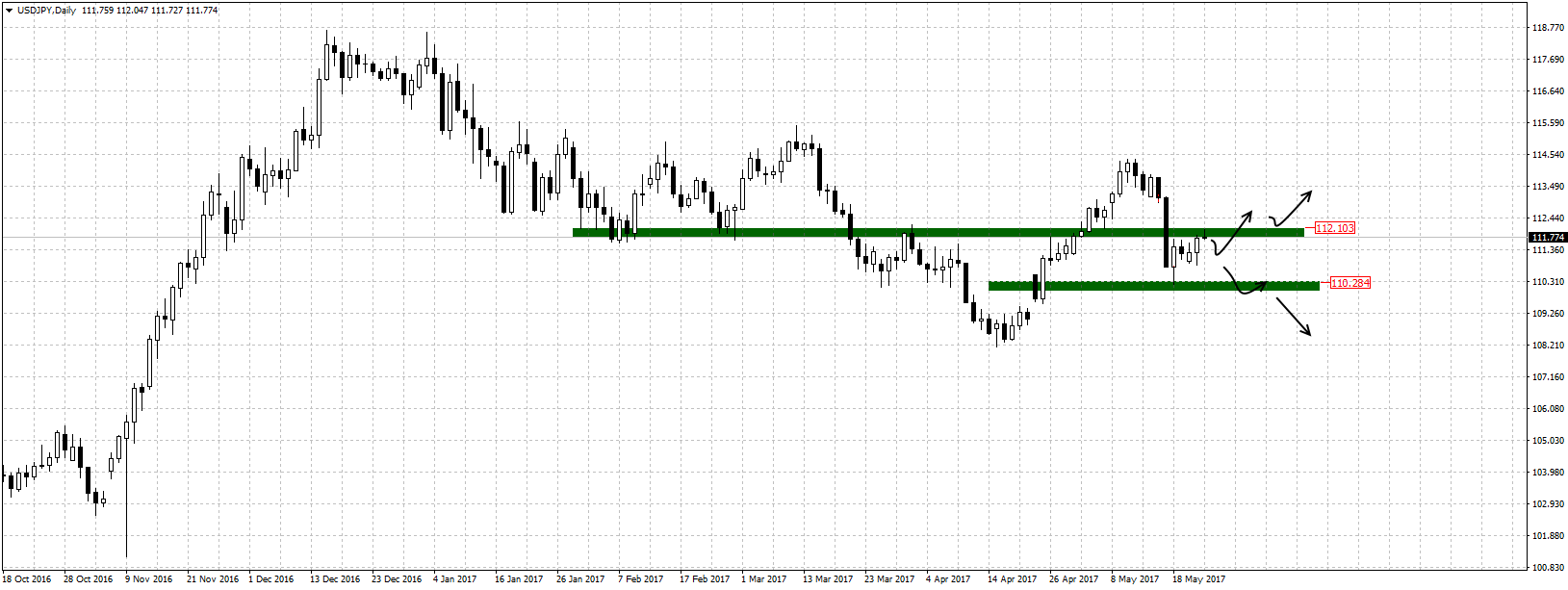Select the red 110.284 price label
This screenshot has width=1568, height=590.
(1350, 283)
